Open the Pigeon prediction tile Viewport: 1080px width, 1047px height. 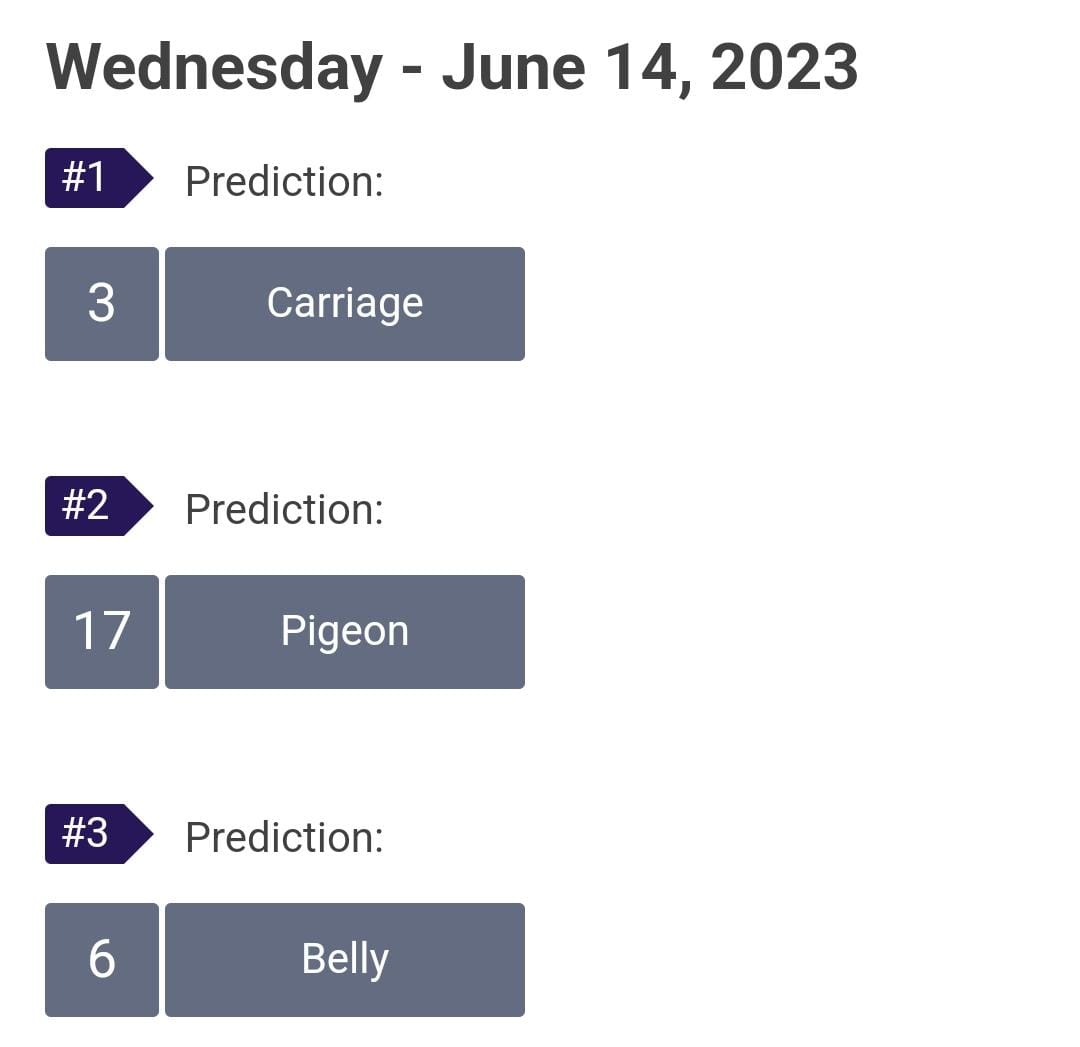pyautogui.click(x=345, y=632)
